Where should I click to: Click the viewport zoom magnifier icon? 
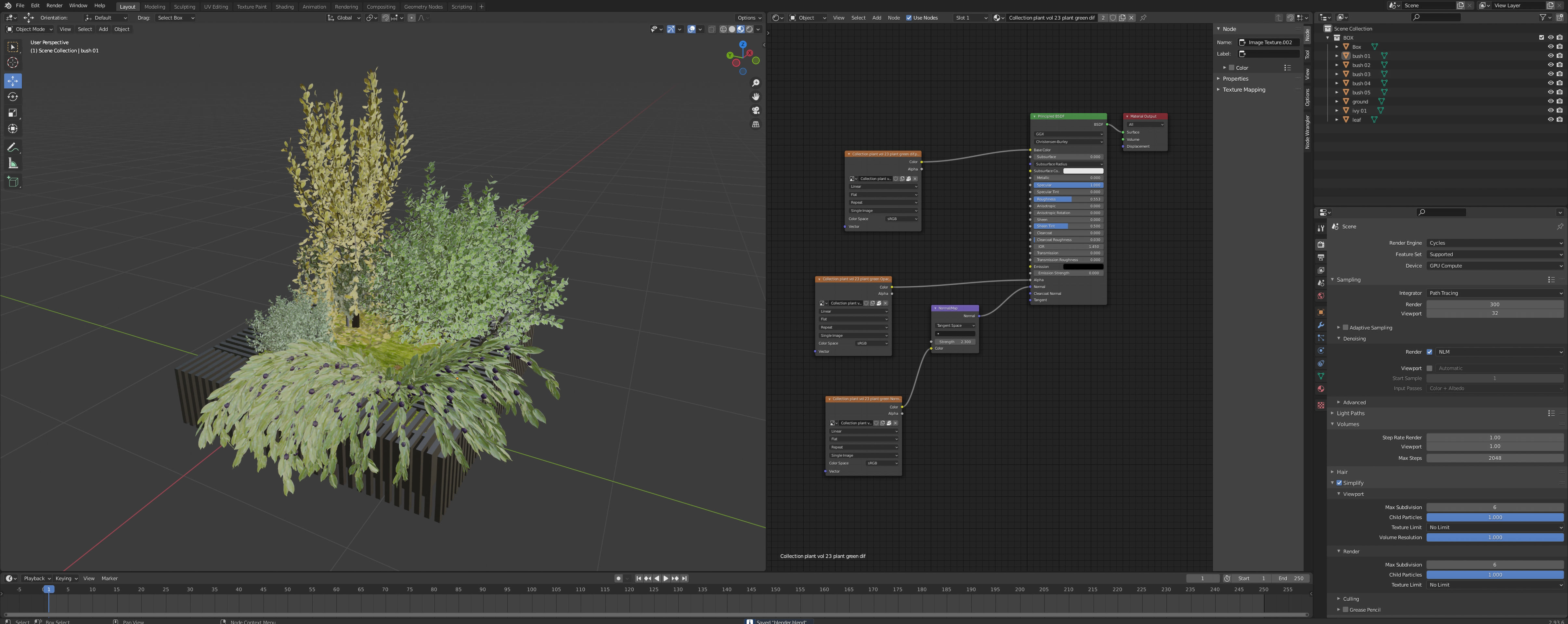(x=755, y=83)
